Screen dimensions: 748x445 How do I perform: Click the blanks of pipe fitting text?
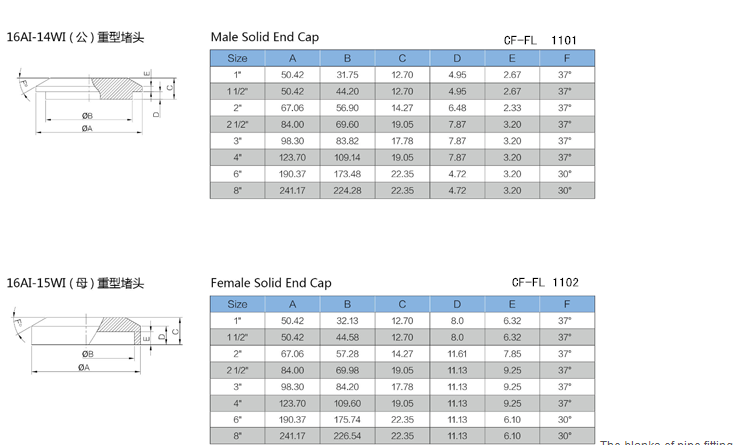point(666,442)
